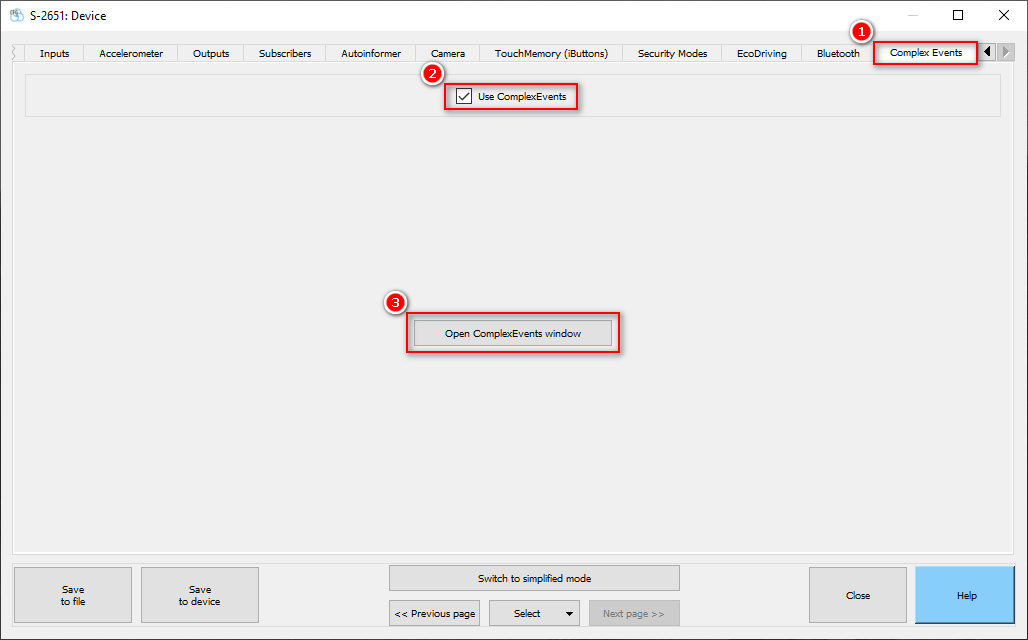Open the ComplexEvents window
Image resolution: width=1028 pixels, height=640 pixels.
point(512,333)
